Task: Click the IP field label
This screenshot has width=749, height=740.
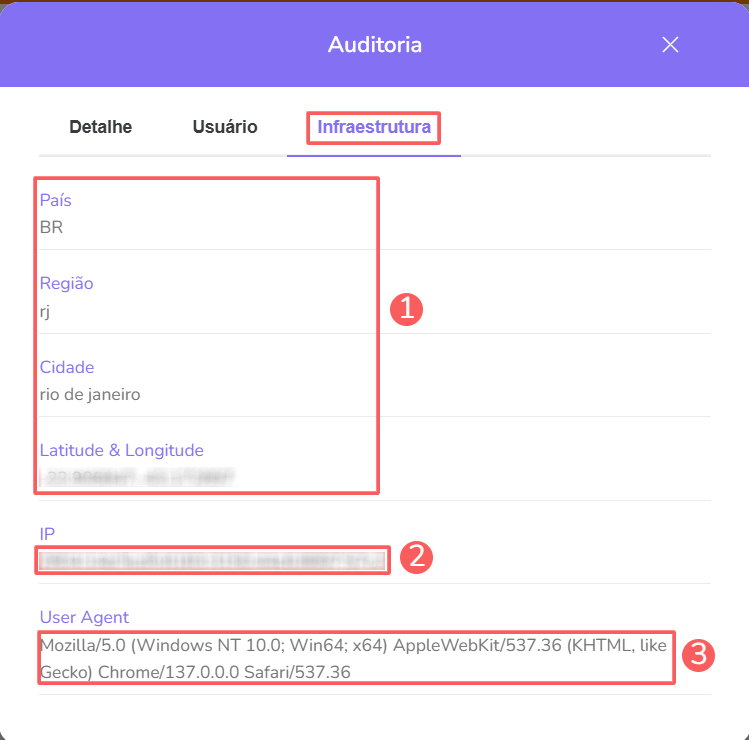Action: (46, 534)
